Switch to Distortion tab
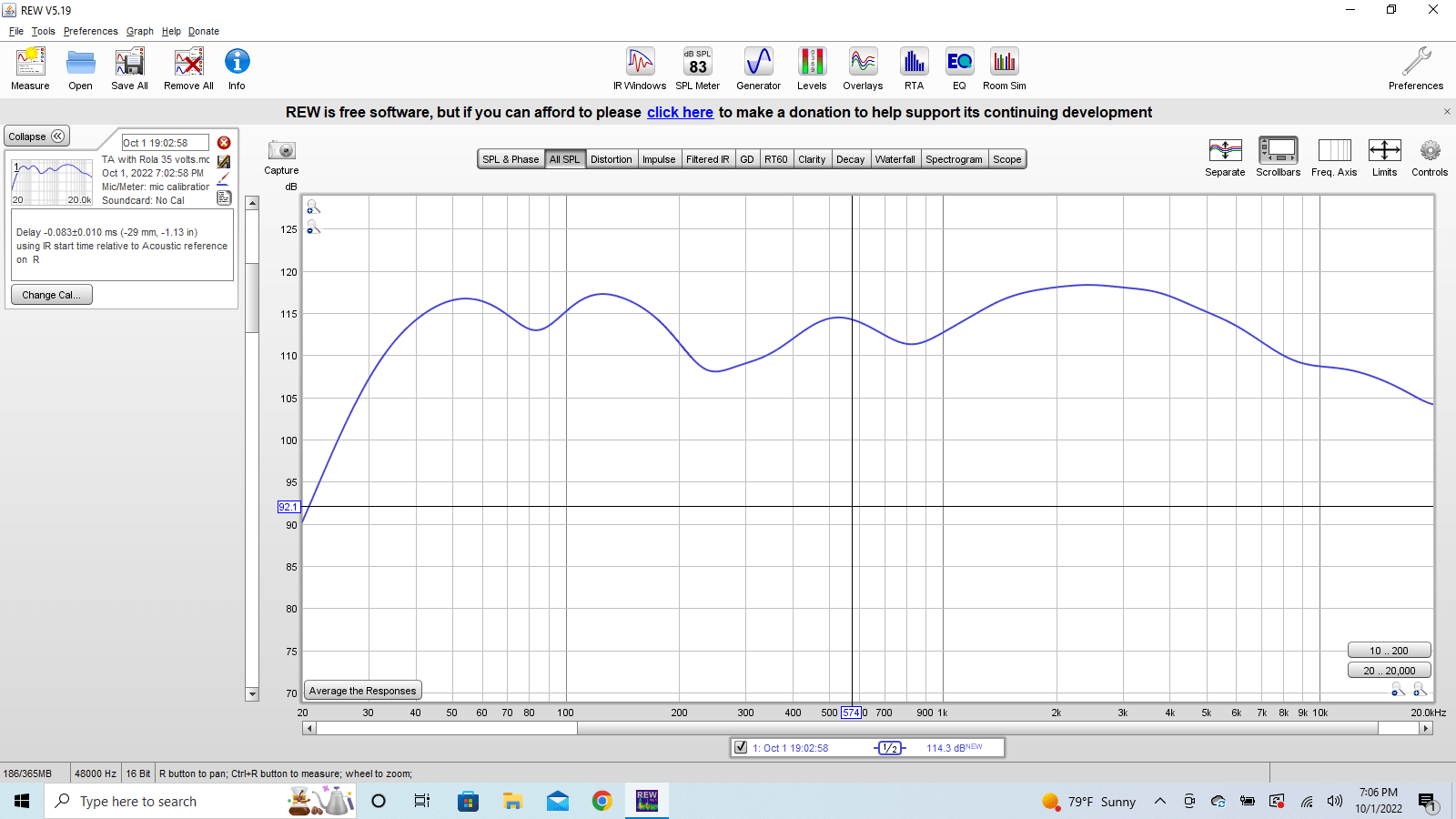This screenshot has width=1456, height=819. point(611,159)
